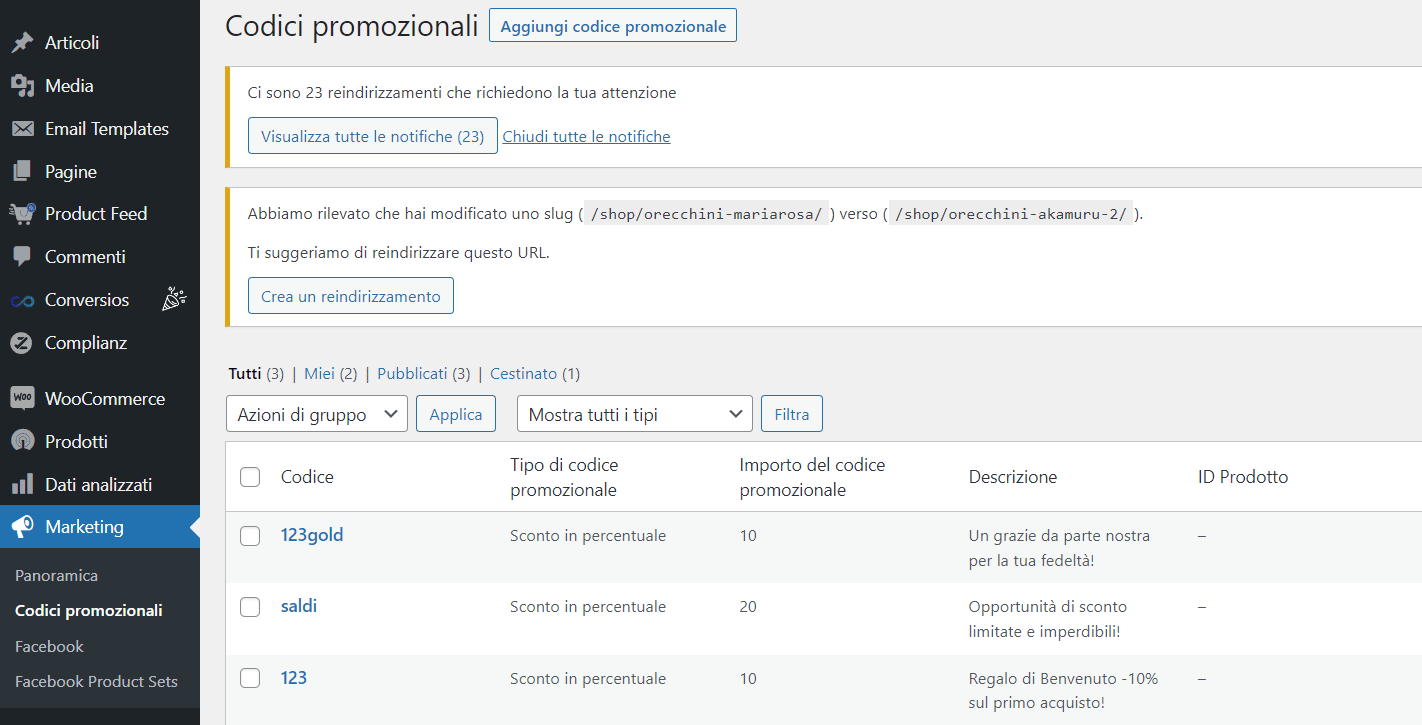This screenshot has width=1422, height=725.
Task: Click the Conversios infinity icon
Action: [22, 299]
